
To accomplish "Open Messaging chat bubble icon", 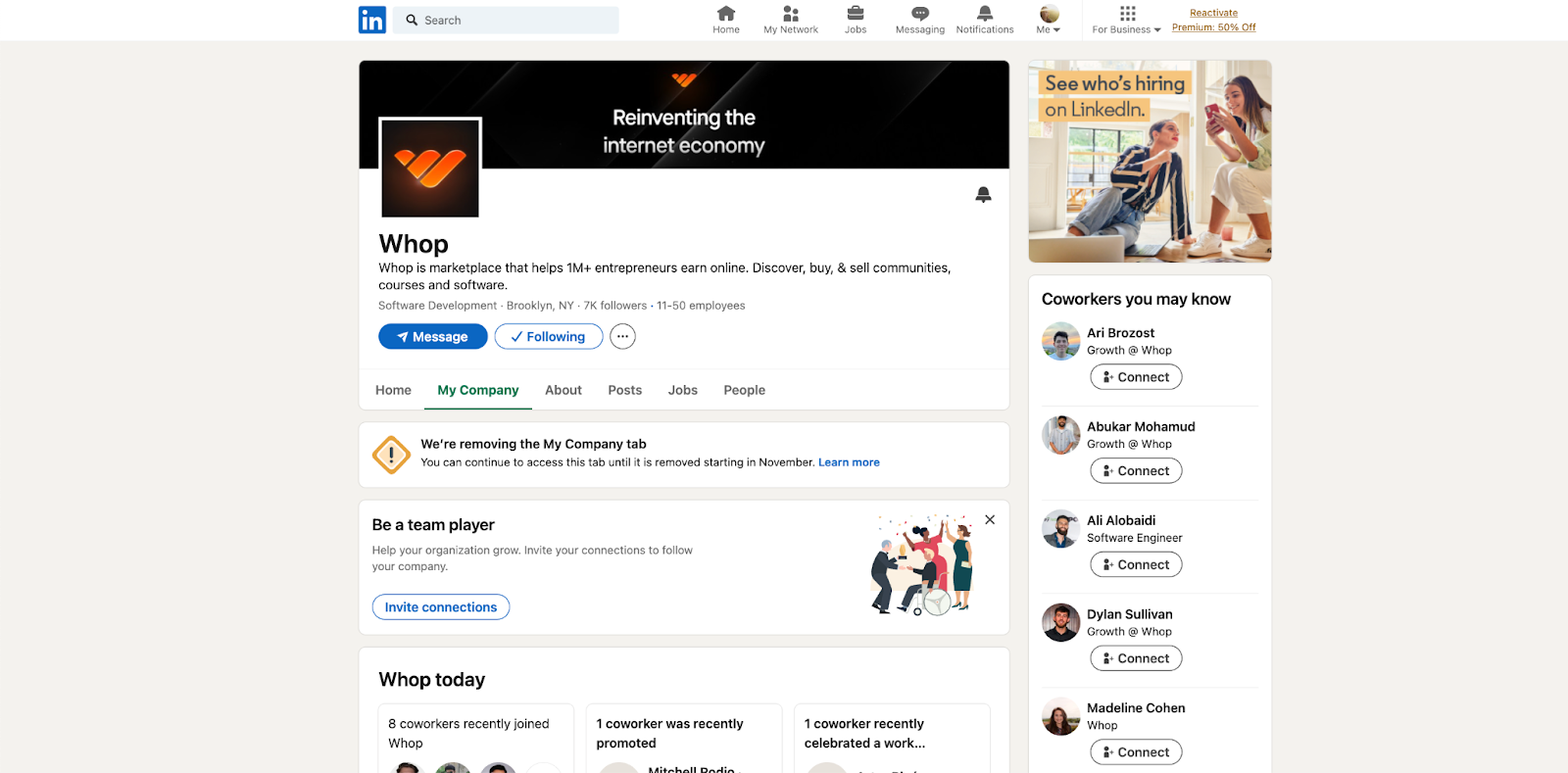I will click(920, 14).
